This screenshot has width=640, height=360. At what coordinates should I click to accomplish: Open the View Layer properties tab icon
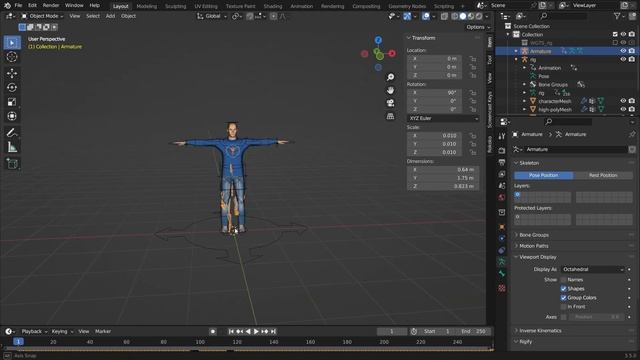tap(502, 174)
